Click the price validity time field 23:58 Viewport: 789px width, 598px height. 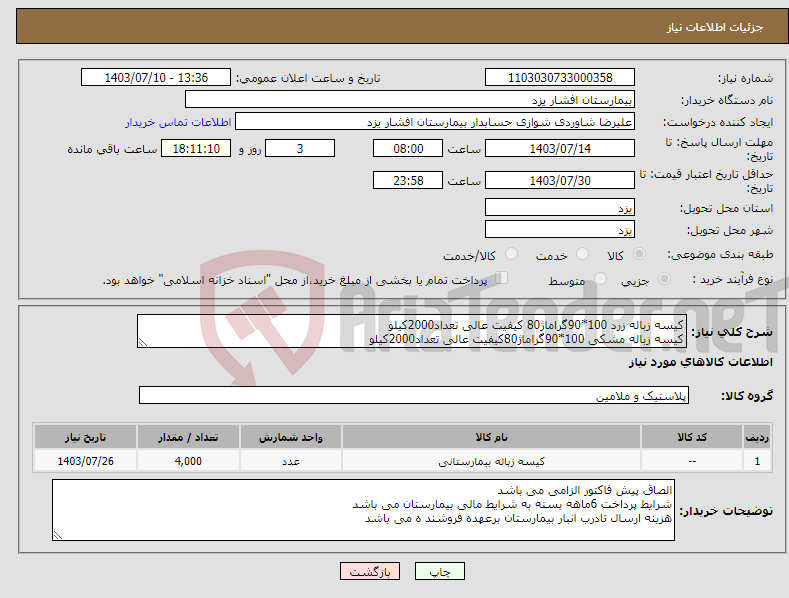pos(408,180)
